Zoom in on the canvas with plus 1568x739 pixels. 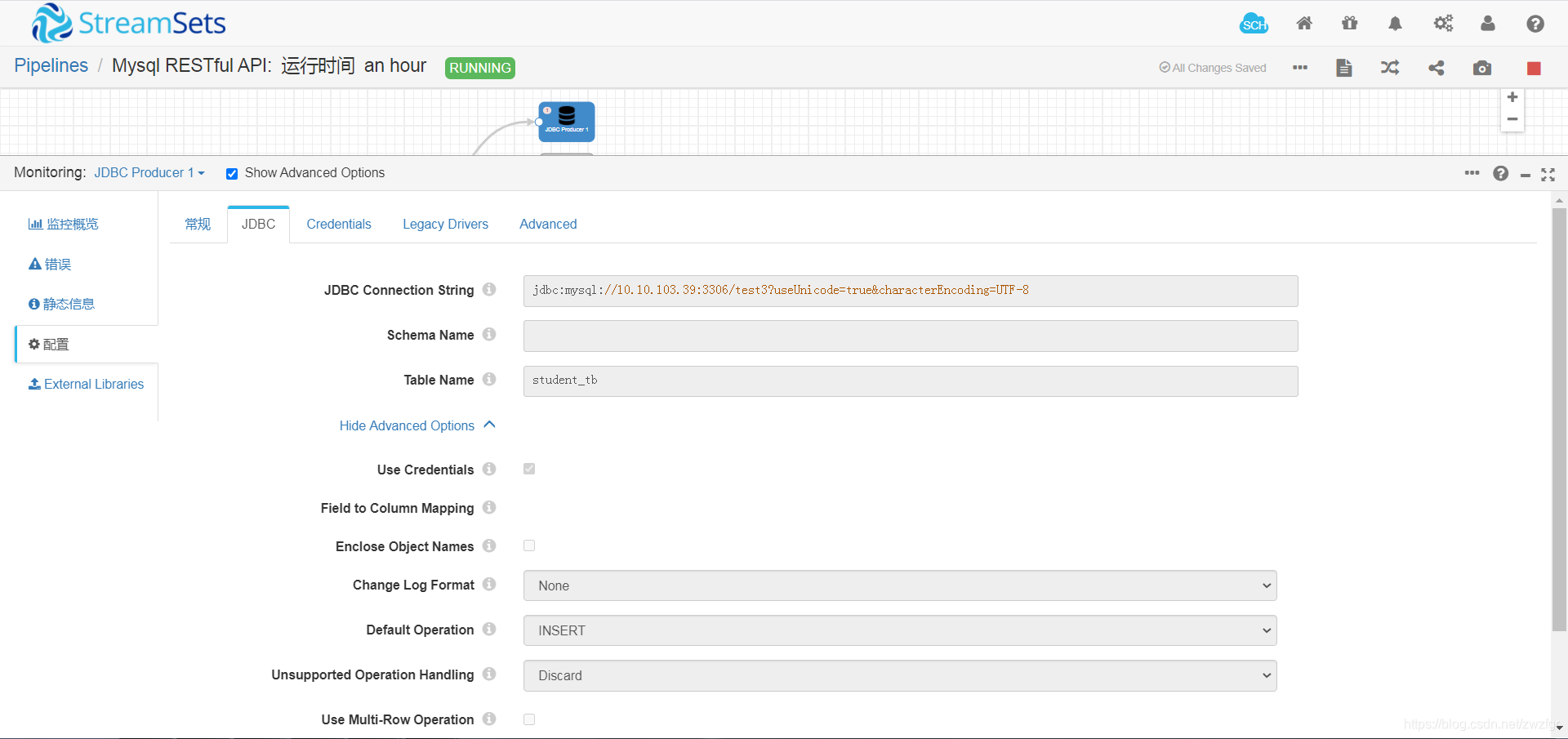click(x=1512, y=97)
